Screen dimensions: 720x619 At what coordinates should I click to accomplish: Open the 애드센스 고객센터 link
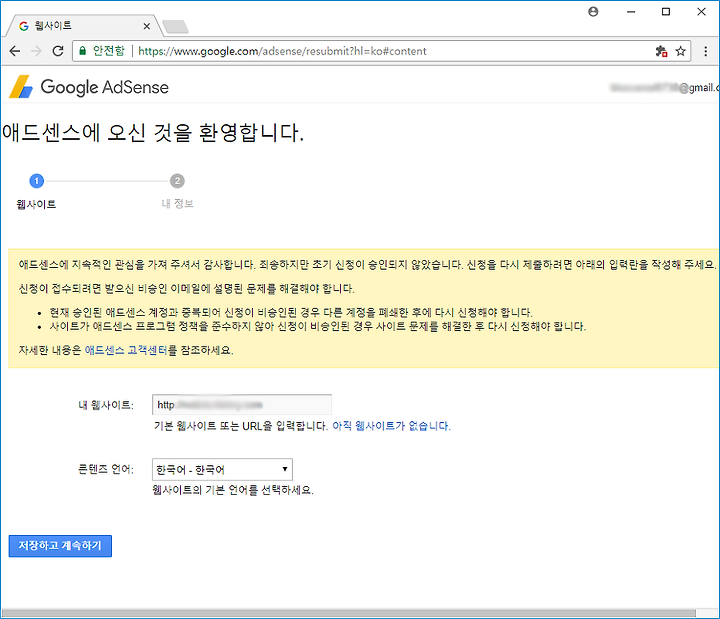pyautogui.click(x=126, y=350)
